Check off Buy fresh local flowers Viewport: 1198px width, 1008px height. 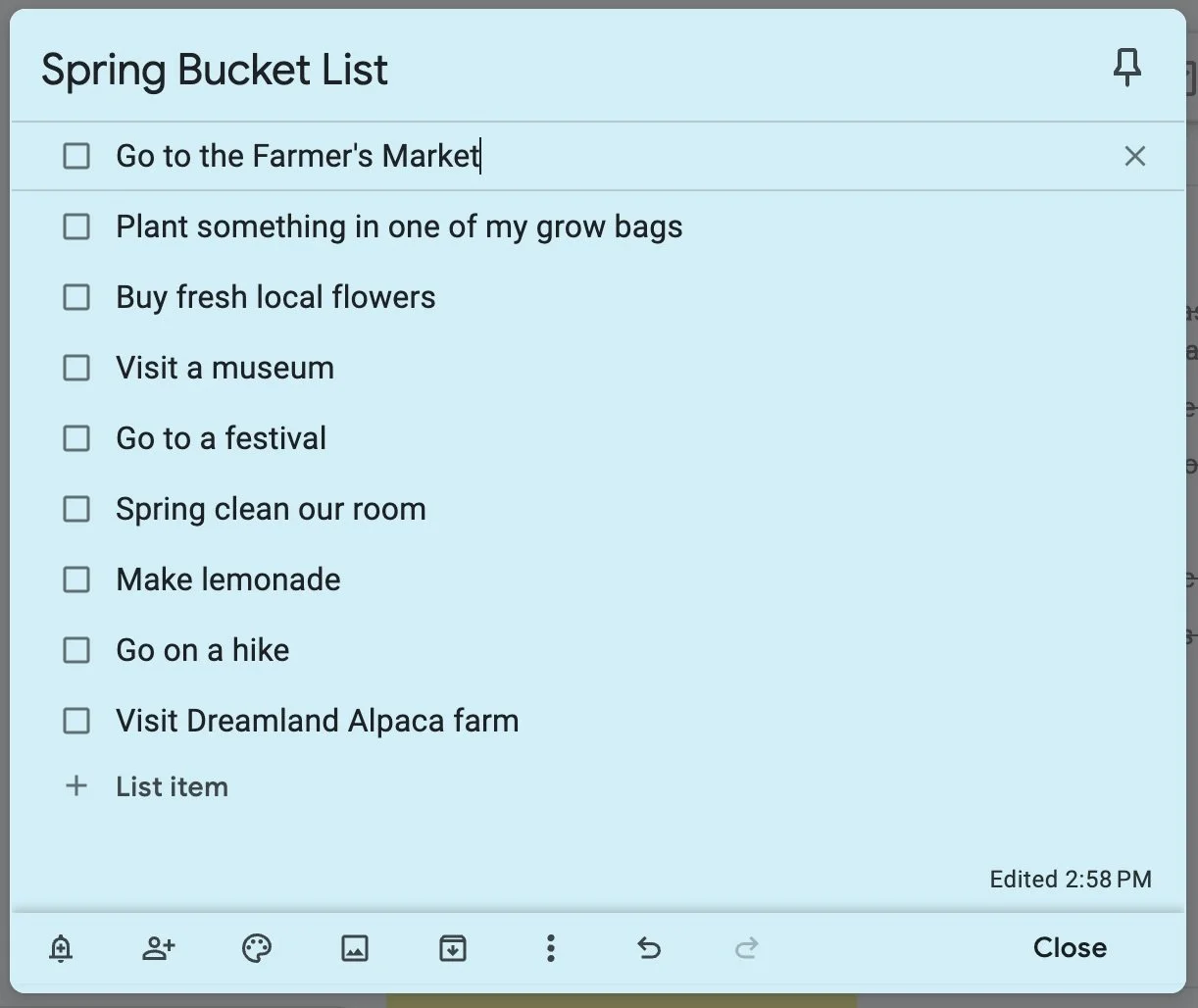(76, 297)
